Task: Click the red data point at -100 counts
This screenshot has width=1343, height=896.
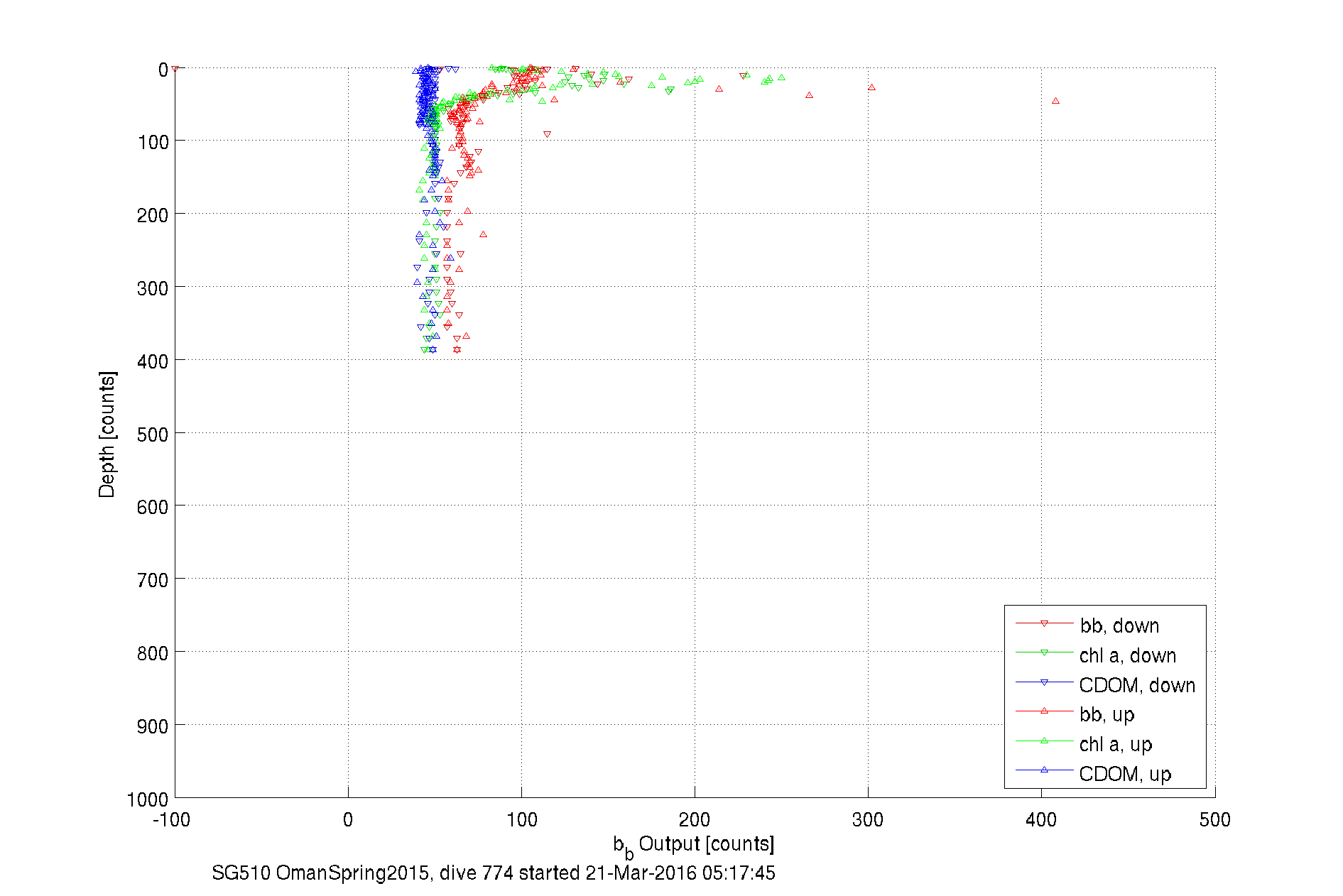Action: 175,69
